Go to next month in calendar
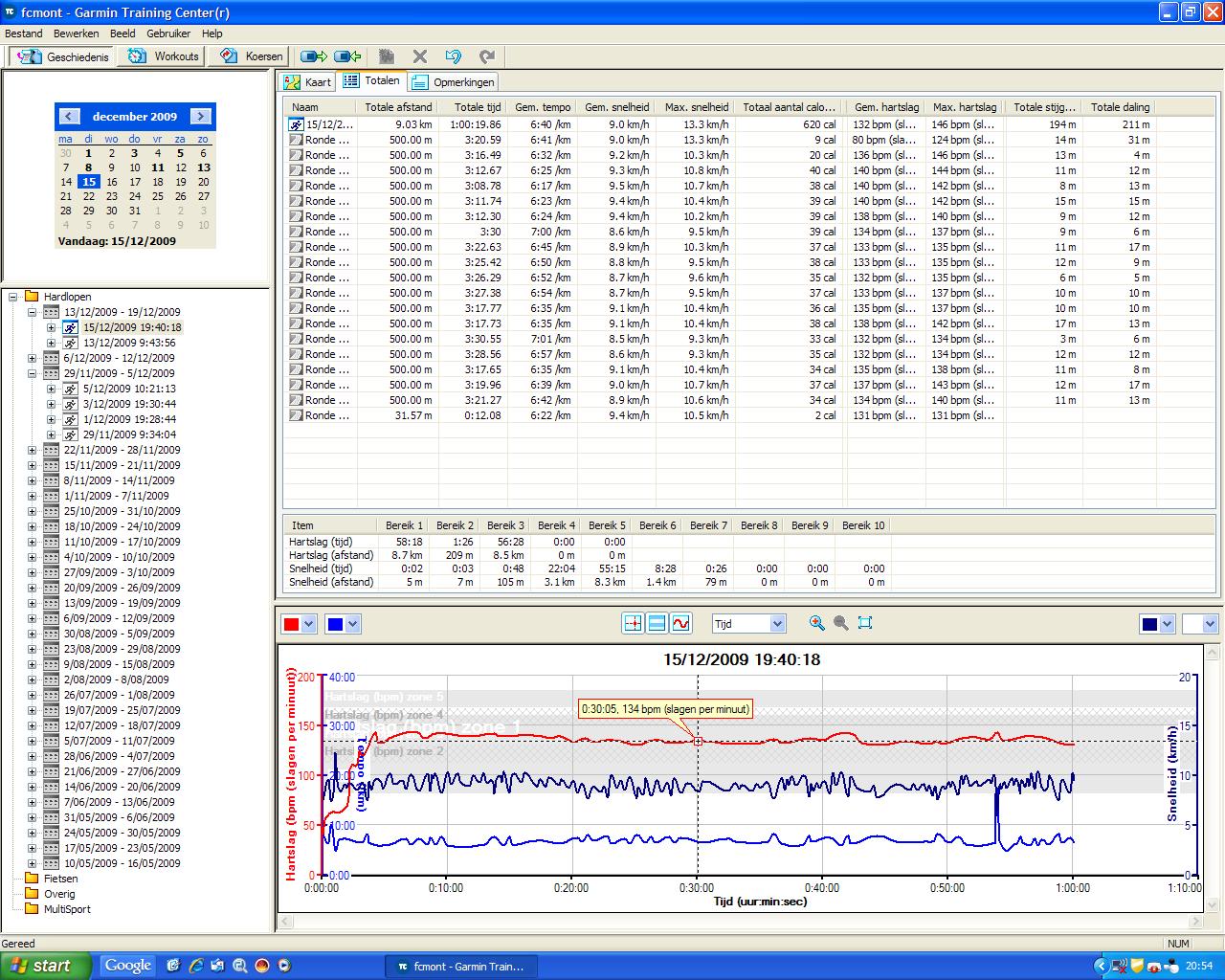Image resolution: width=1225 pixels, height=980 pixels. [x=200, y=116]
